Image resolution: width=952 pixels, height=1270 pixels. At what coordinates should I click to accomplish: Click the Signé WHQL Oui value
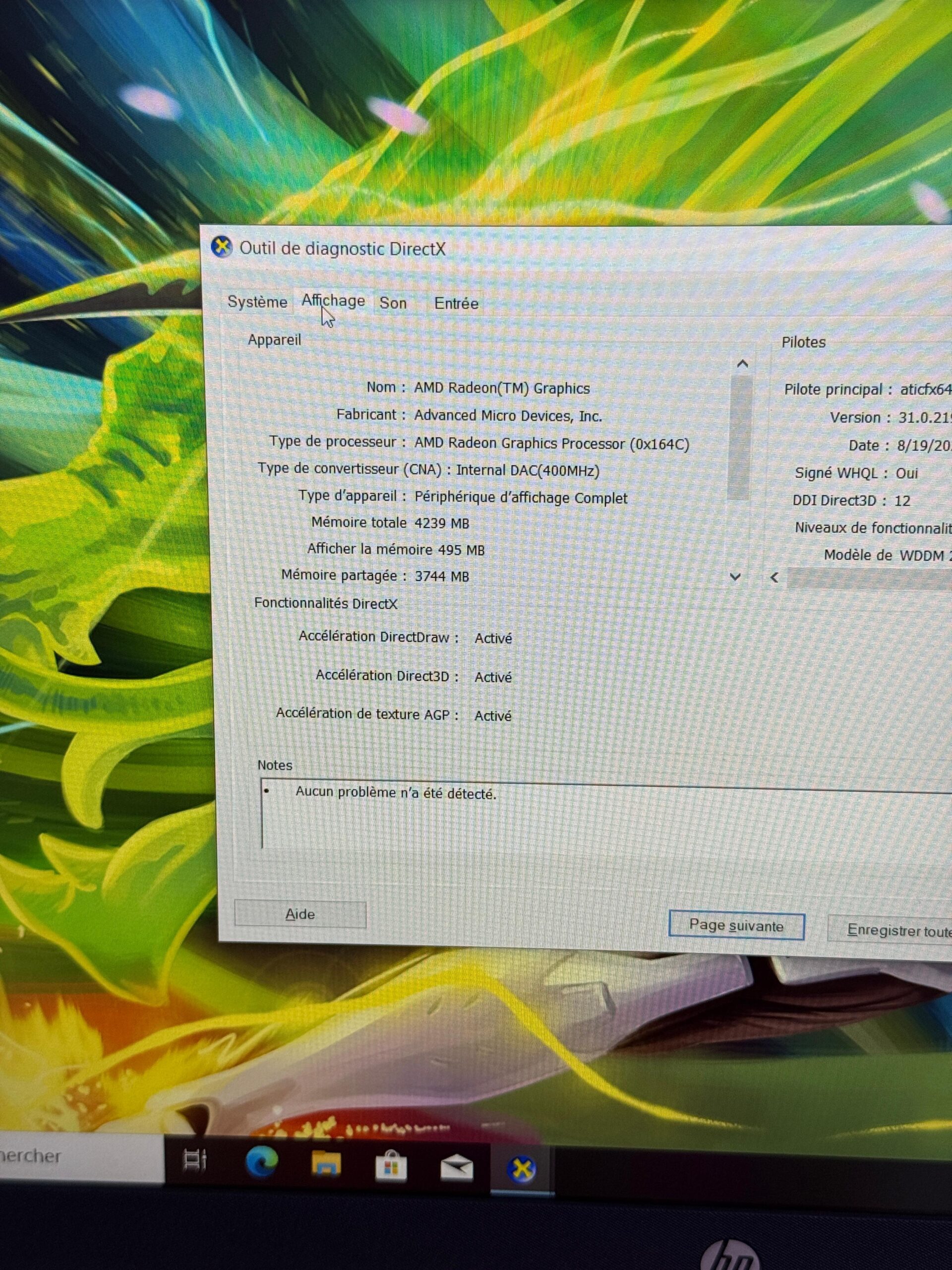(x=907, y=474)
